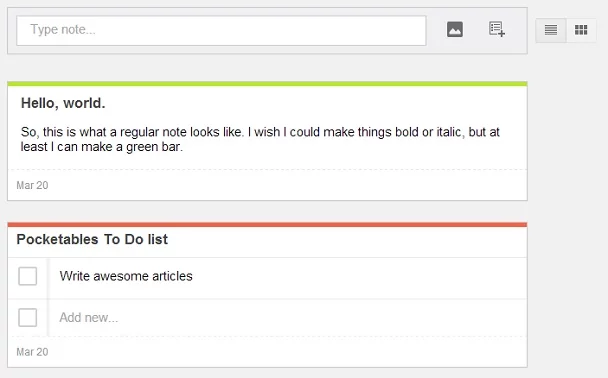Image resolution: width=608 pixels, height=378 pixels.
Task: Focus the Type note input field
Action: 221,30
